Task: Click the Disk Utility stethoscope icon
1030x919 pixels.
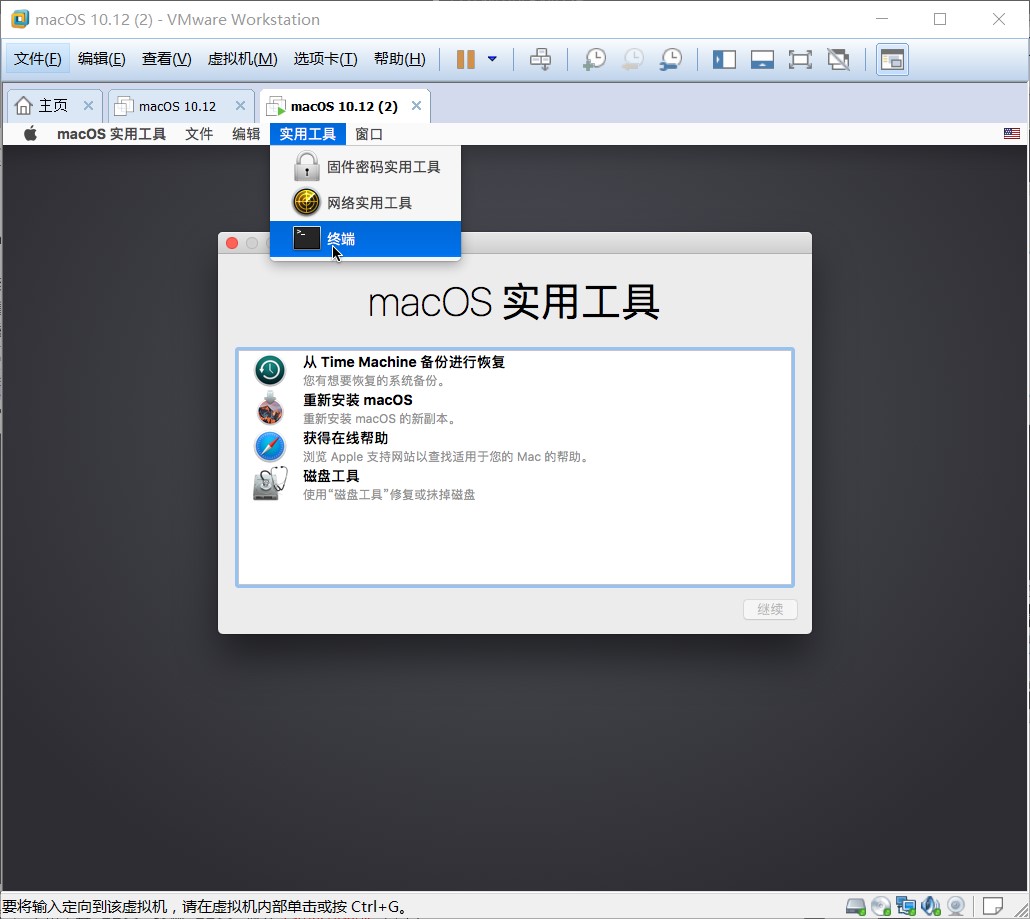Action: pos(270,484)
